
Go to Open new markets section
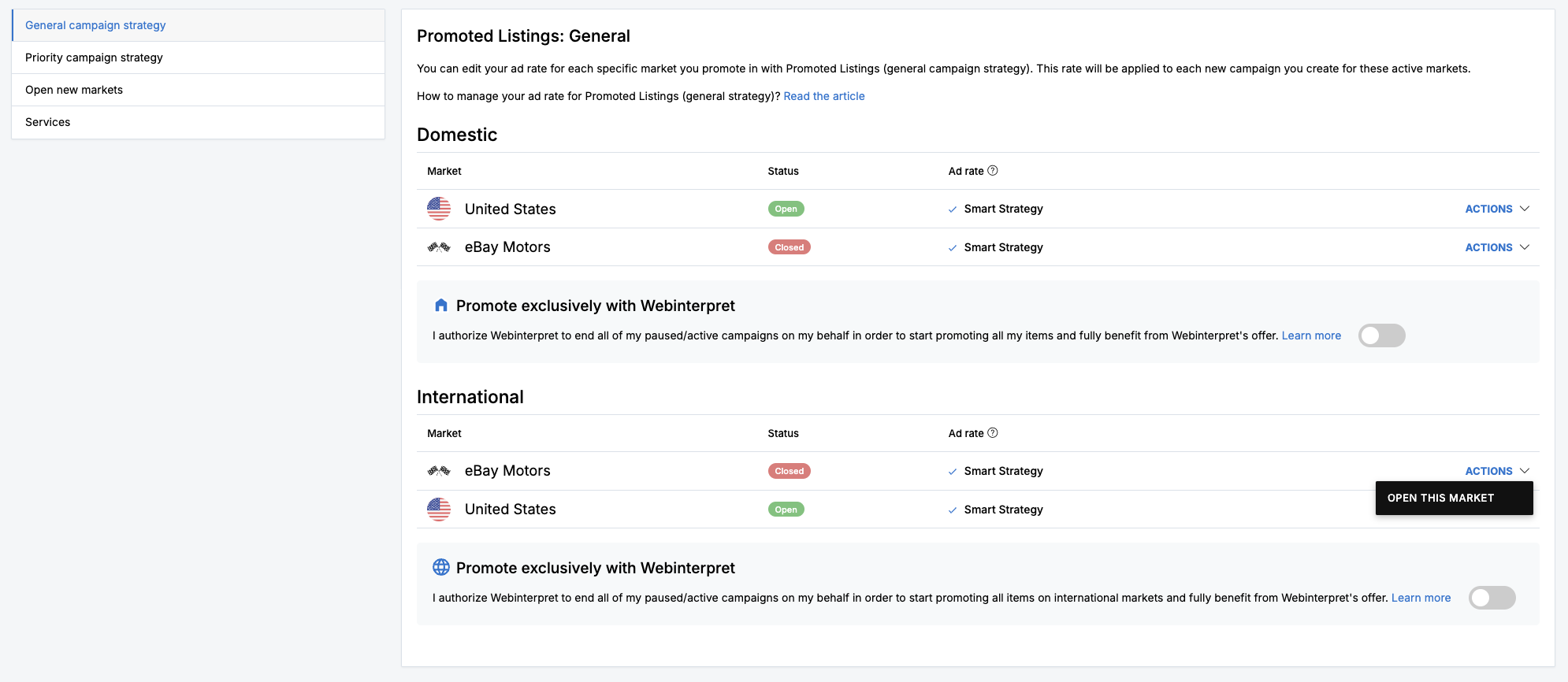coord(199,90)
